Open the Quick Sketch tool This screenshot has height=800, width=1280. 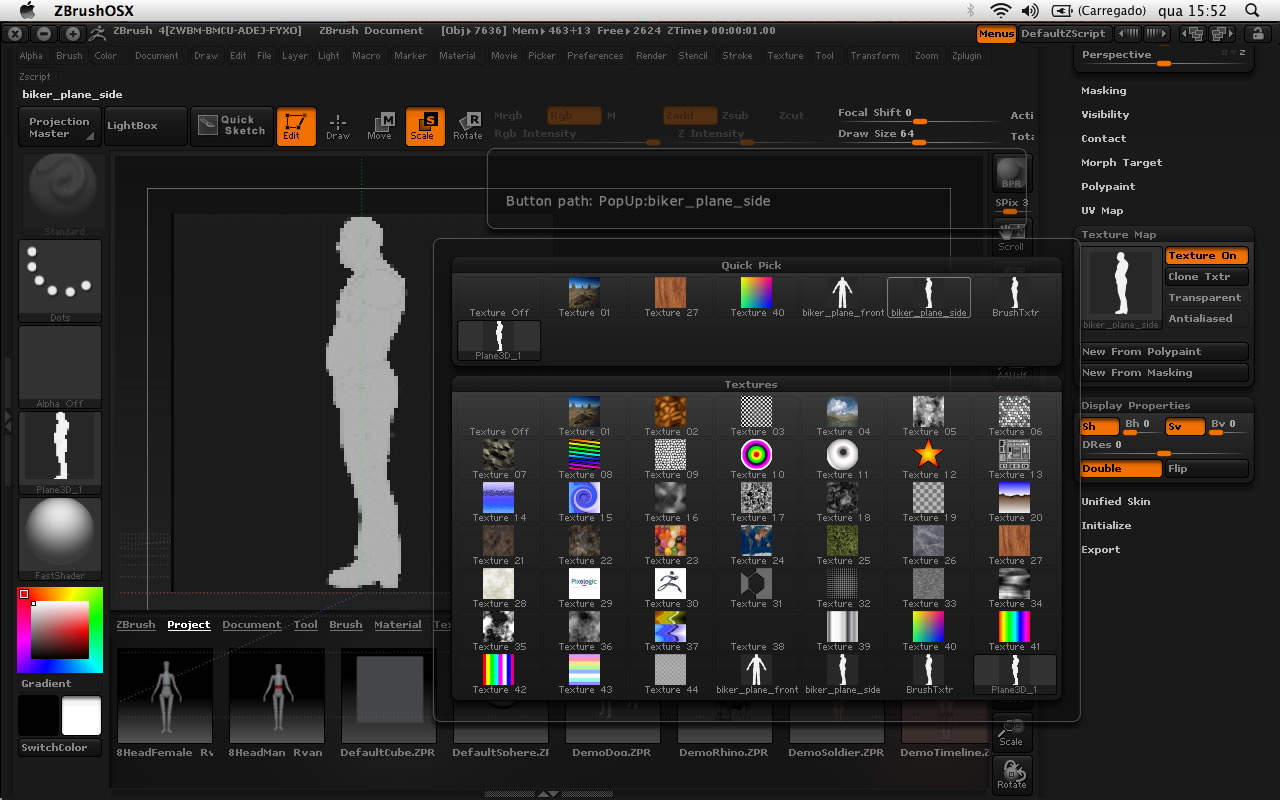[x=231, y=126]
